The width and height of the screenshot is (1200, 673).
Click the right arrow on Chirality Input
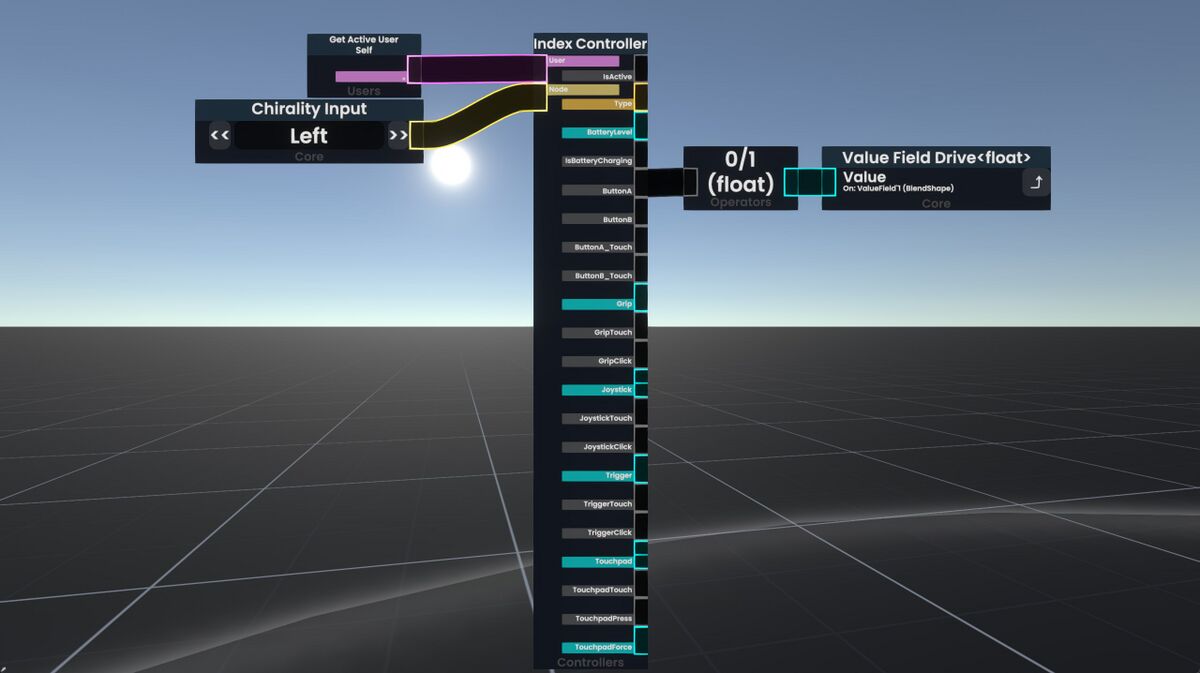(398, 135)
